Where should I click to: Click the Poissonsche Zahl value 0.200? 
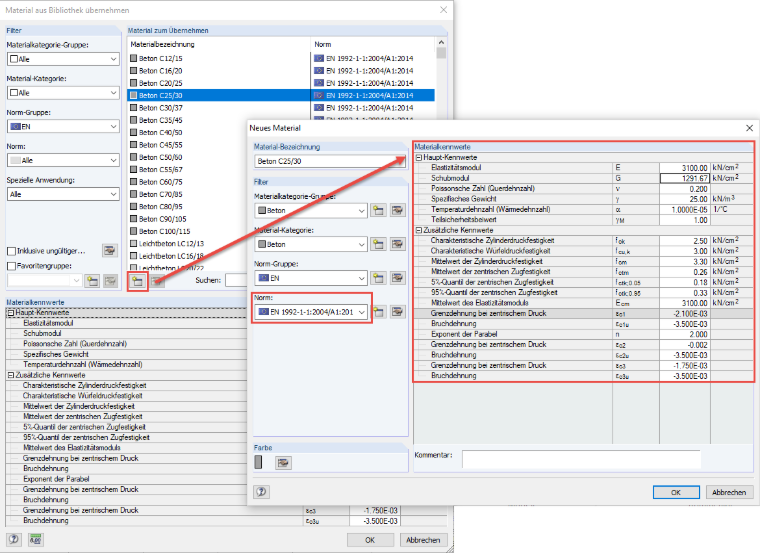(685, 189)
